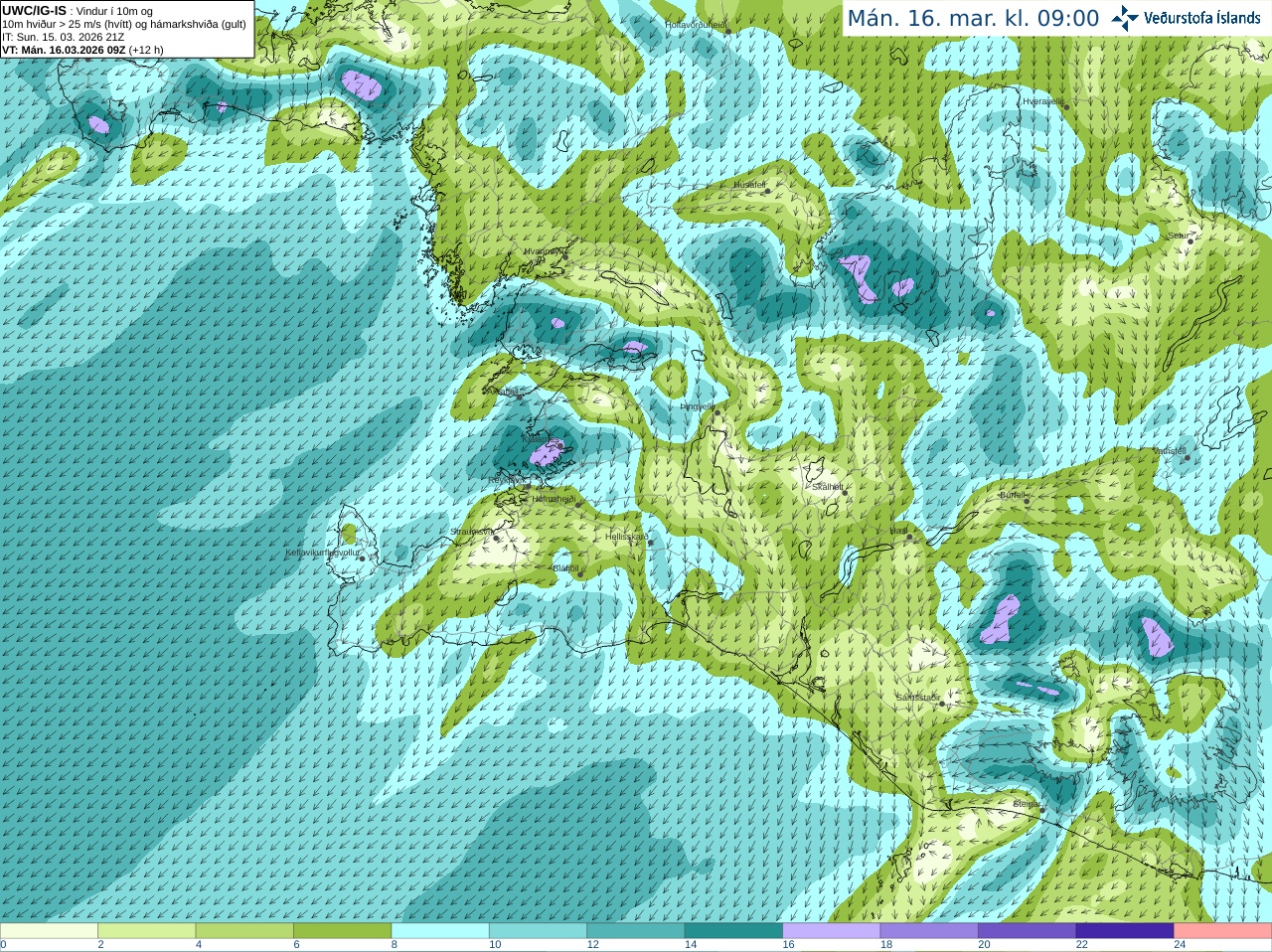Screen dimensions: 1272x952
Task: Click the Þingvellir station marker
Action: point(716,411)
